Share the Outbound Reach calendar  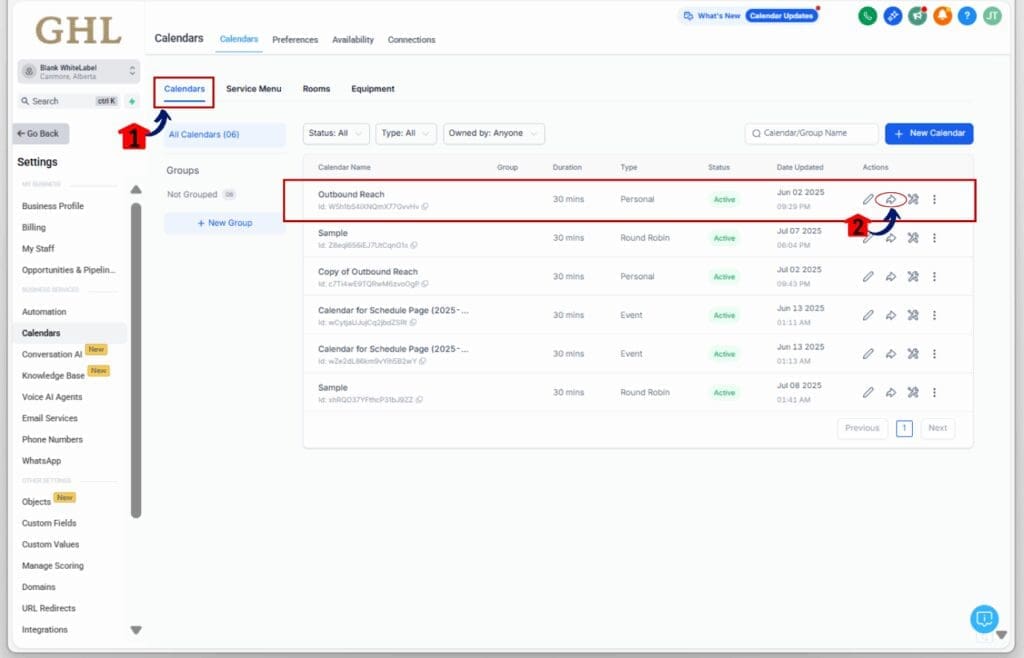[891, 199]
